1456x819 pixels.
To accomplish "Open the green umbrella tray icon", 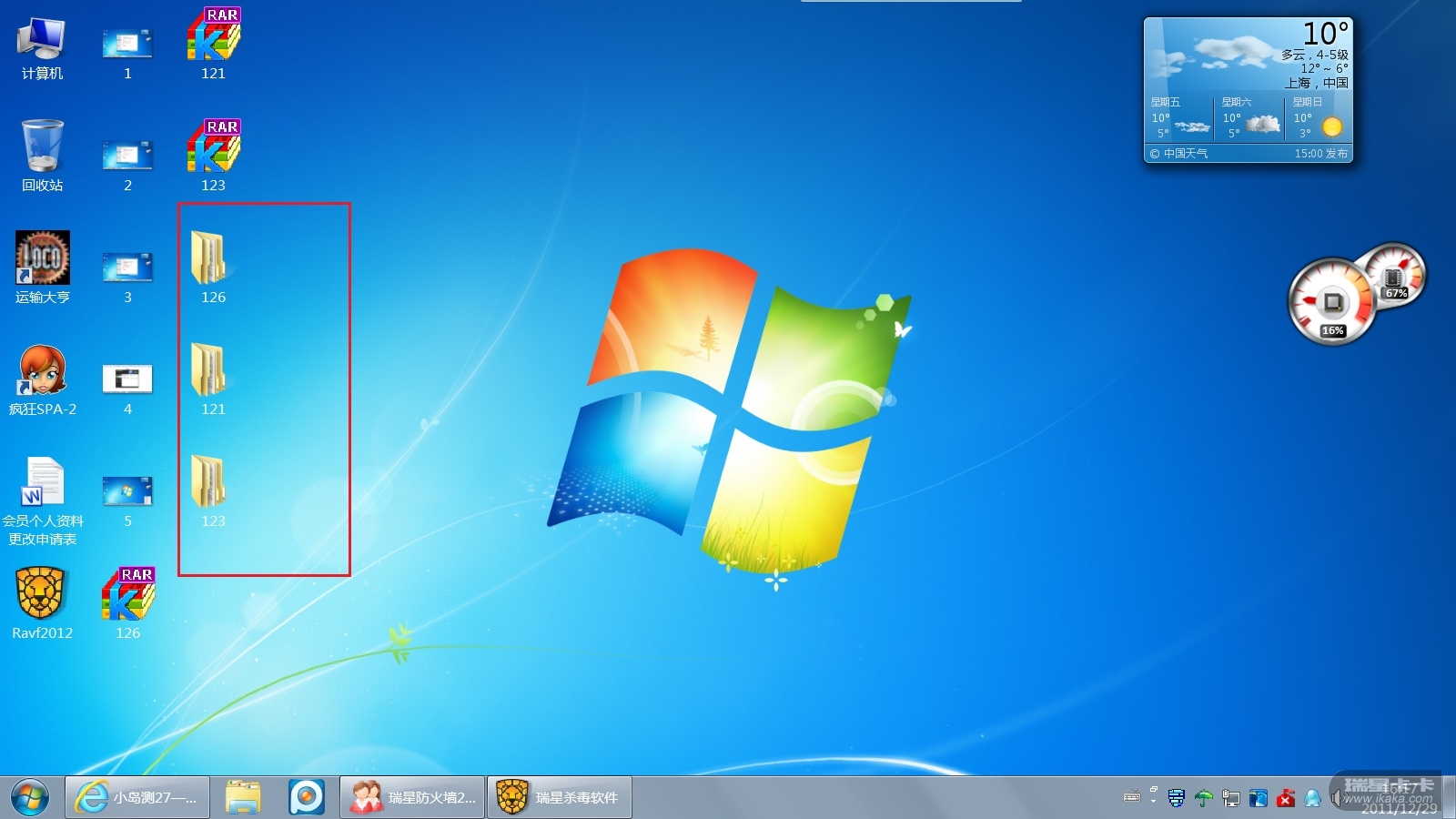I will pos(1203,798).
